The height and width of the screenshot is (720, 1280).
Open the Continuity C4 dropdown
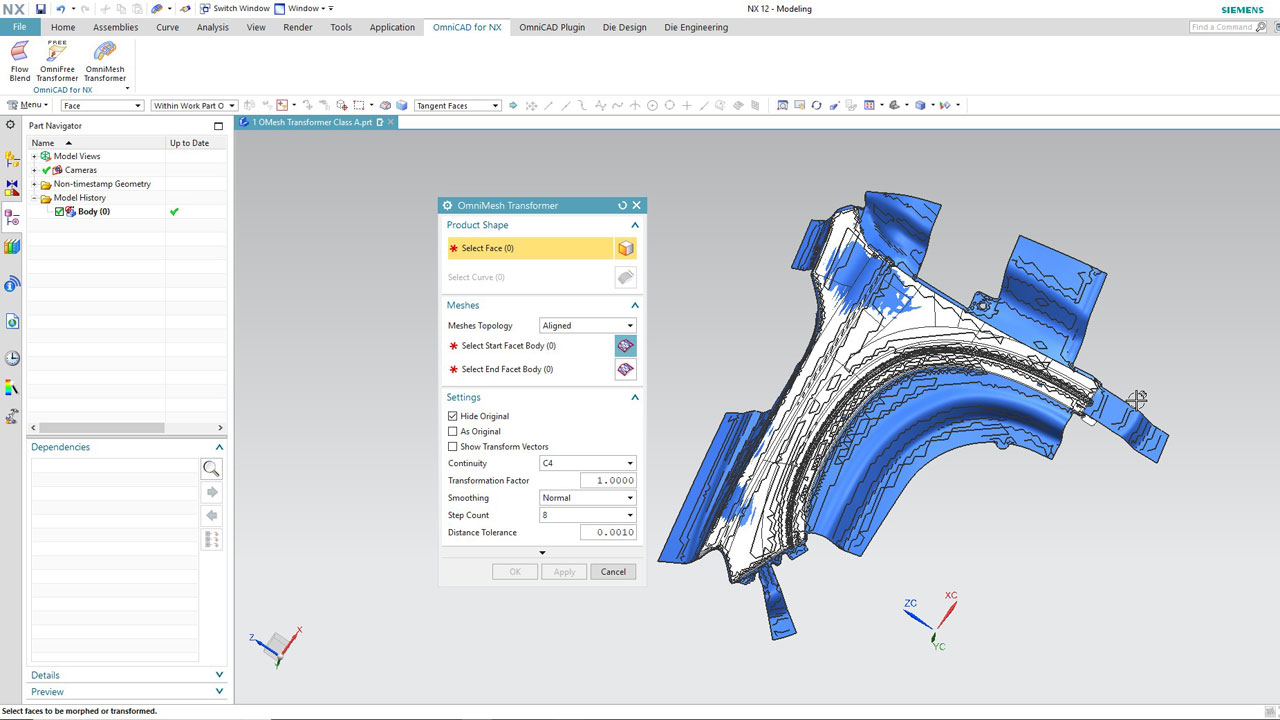click(x=587, y=463)
